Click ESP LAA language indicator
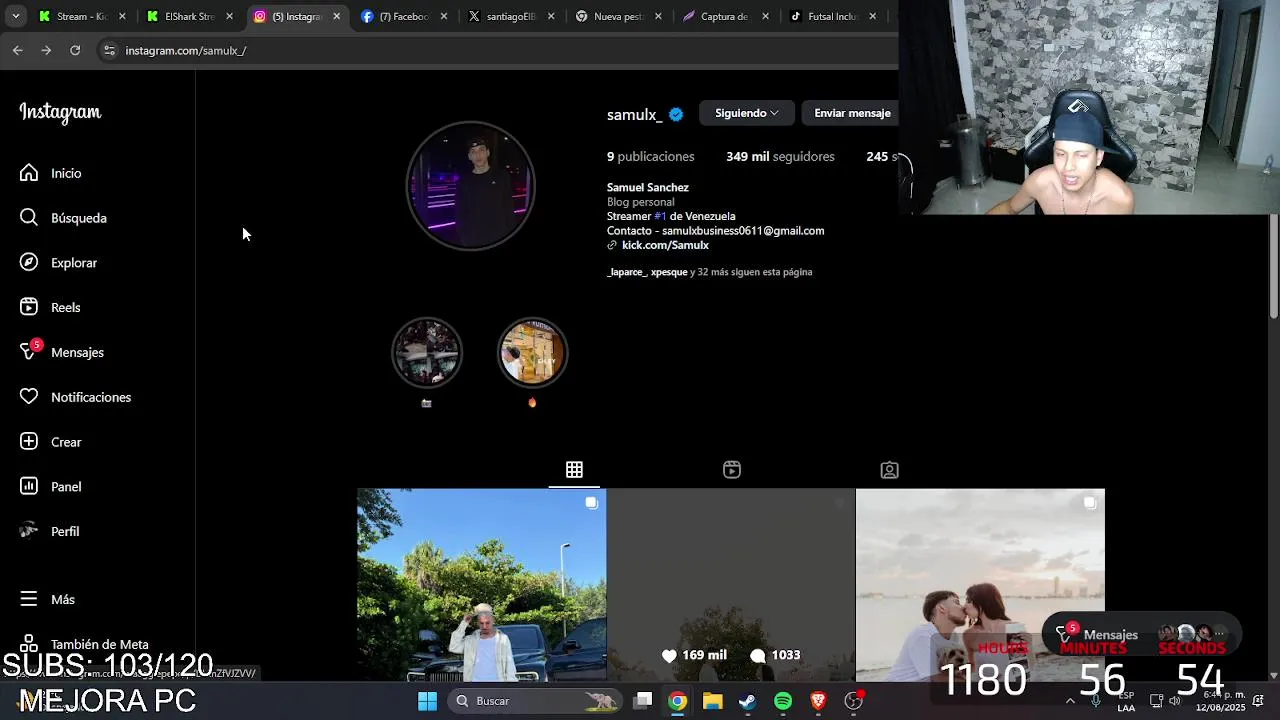The image size is (1280, 720). [1126, 702]
